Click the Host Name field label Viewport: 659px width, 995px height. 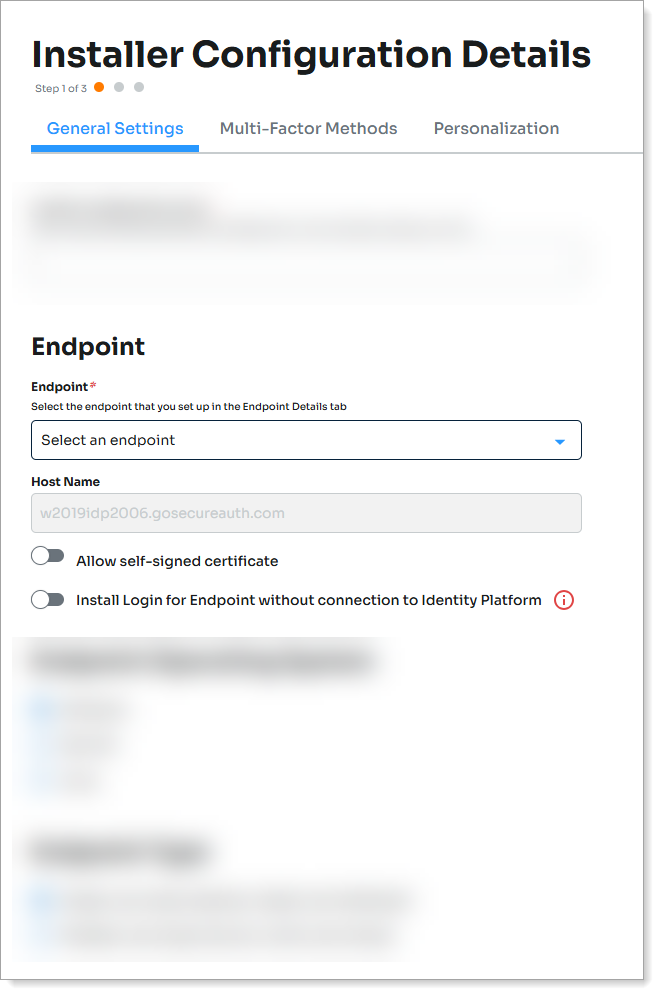tap(65, 482)
